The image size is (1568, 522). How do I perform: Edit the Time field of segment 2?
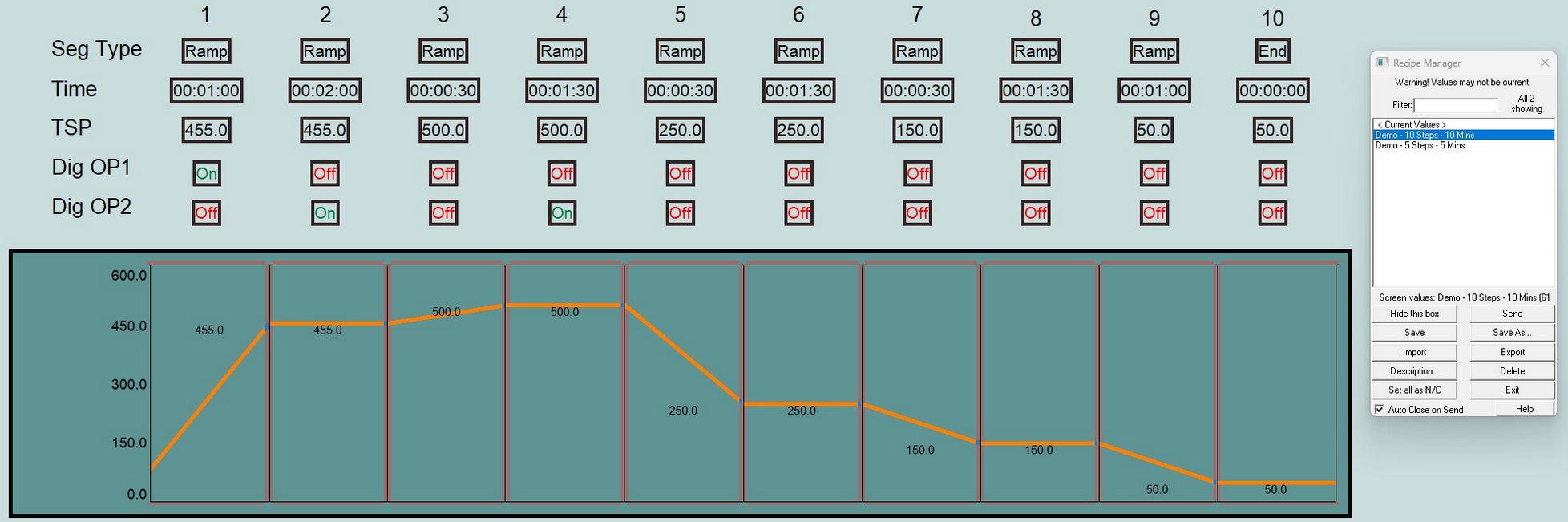tap(325, 91)
